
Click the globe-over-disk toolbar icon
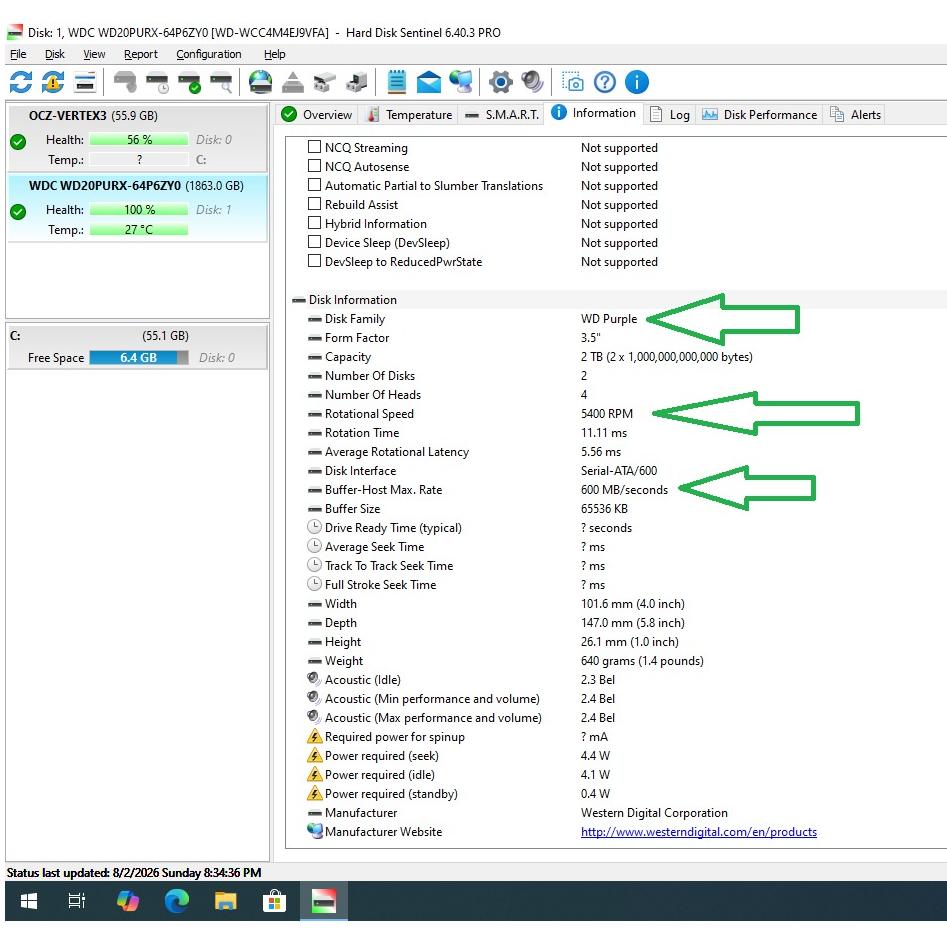[260, 82]
